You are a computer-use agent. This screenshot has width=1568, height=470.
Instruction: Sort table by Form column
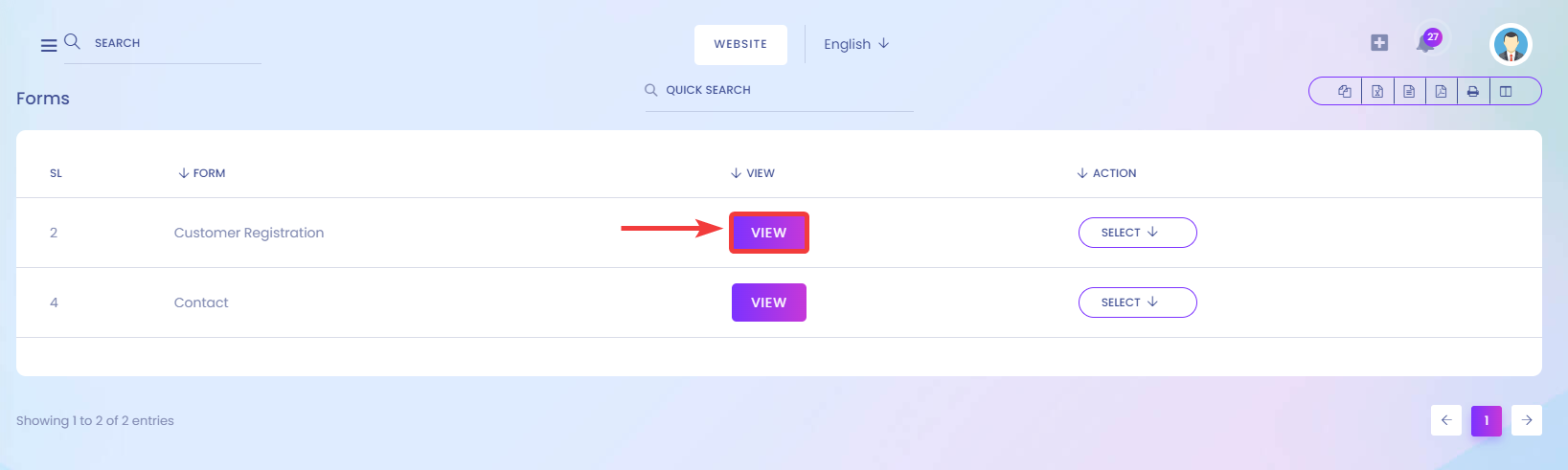coord(202,173)
